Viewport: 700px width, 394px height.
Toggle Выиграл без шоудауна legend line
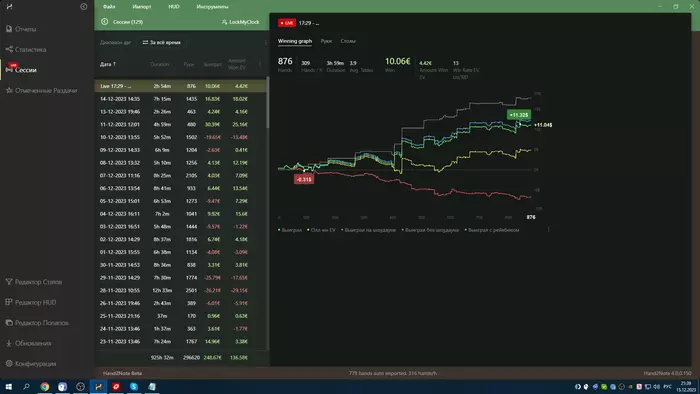click(430, 230)
